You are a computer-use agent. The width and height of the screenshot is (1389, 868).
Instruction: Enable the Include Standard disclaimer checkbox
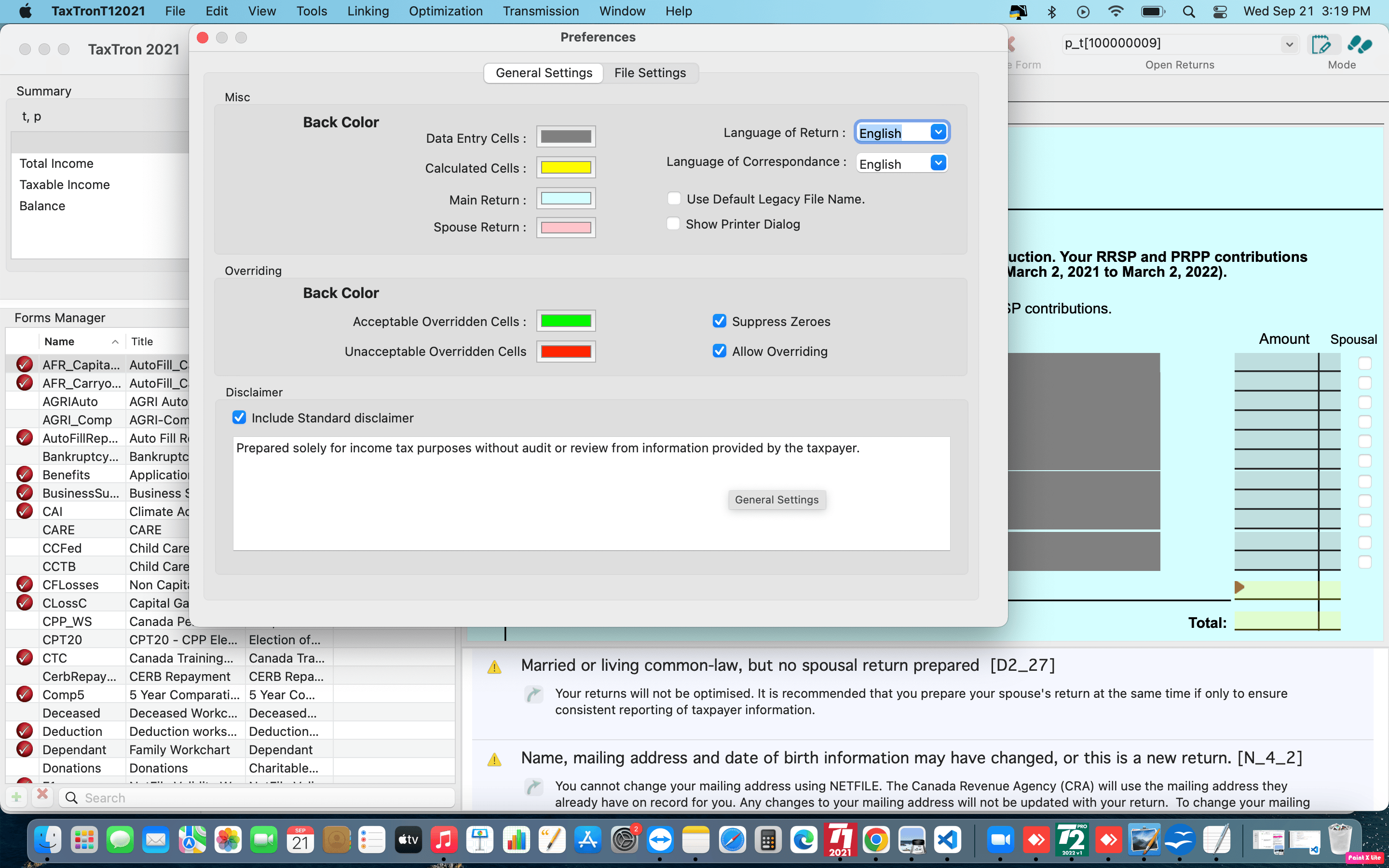(240, 418)
